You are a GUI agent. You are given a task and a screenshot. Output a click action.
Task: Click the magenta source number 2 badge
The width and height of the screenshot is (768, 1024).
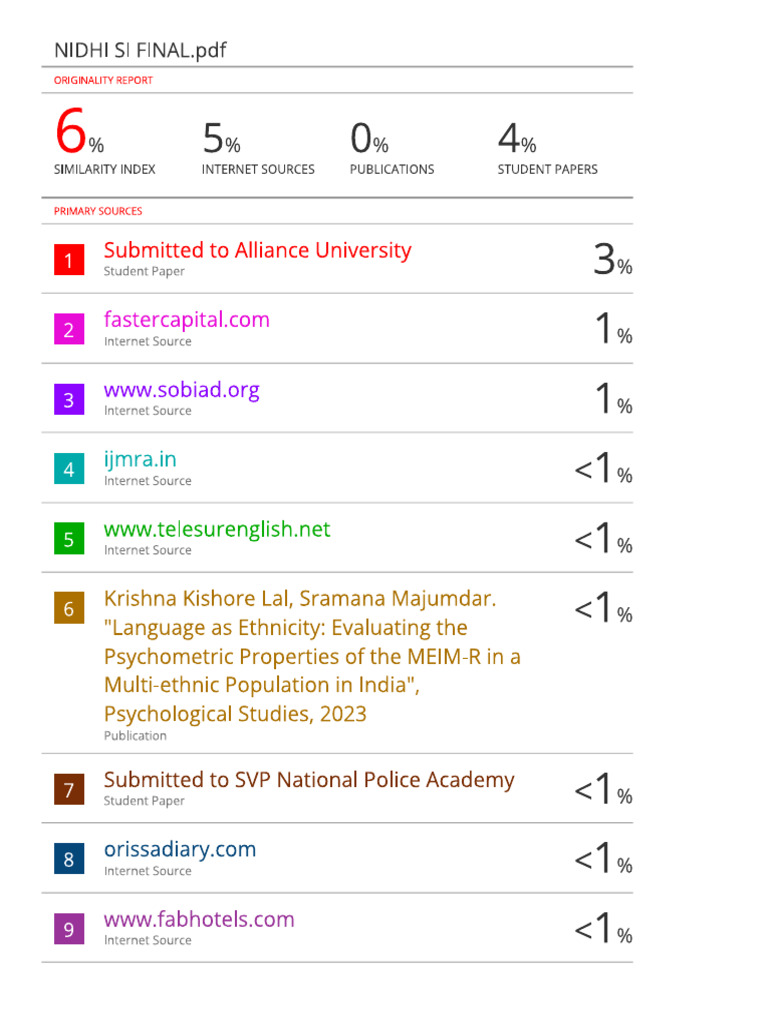68,330
